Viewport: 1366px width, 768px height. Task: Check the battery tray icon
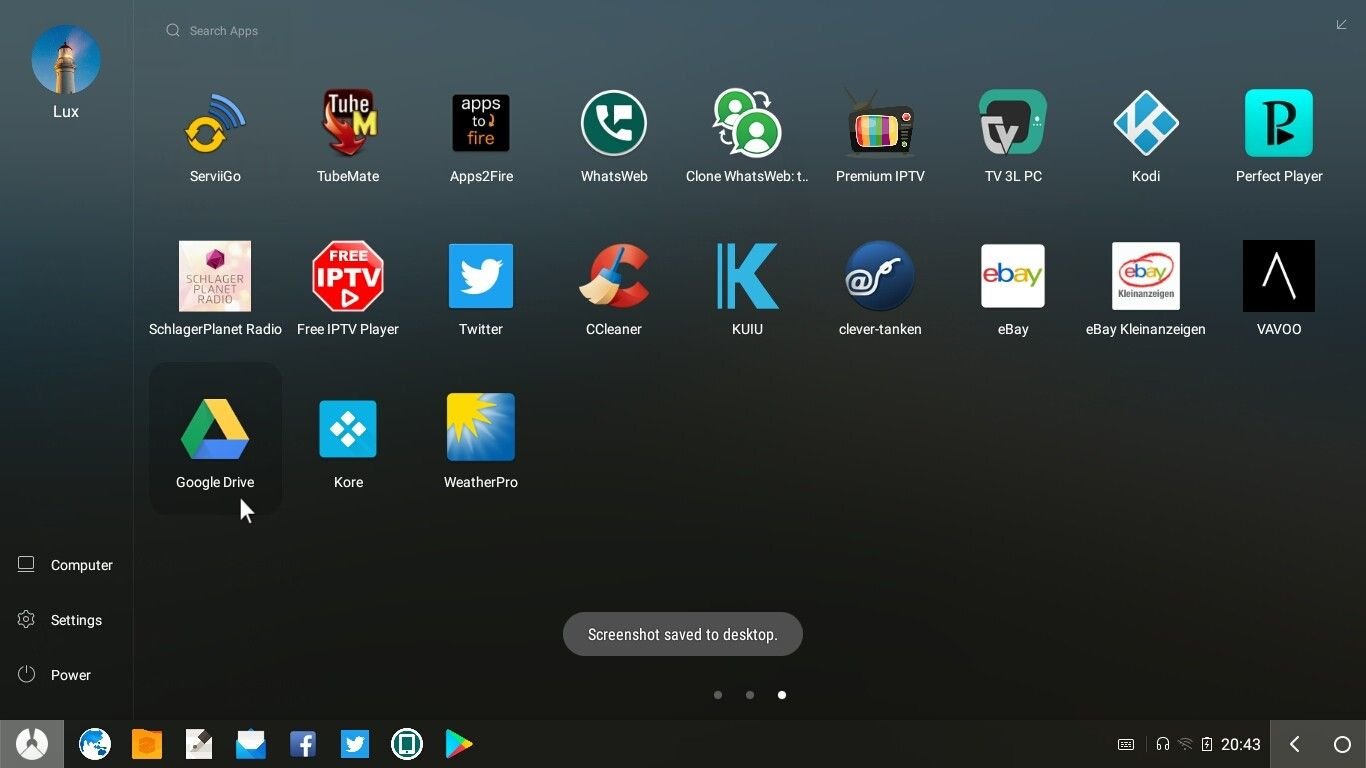(x=1207, y=744)
